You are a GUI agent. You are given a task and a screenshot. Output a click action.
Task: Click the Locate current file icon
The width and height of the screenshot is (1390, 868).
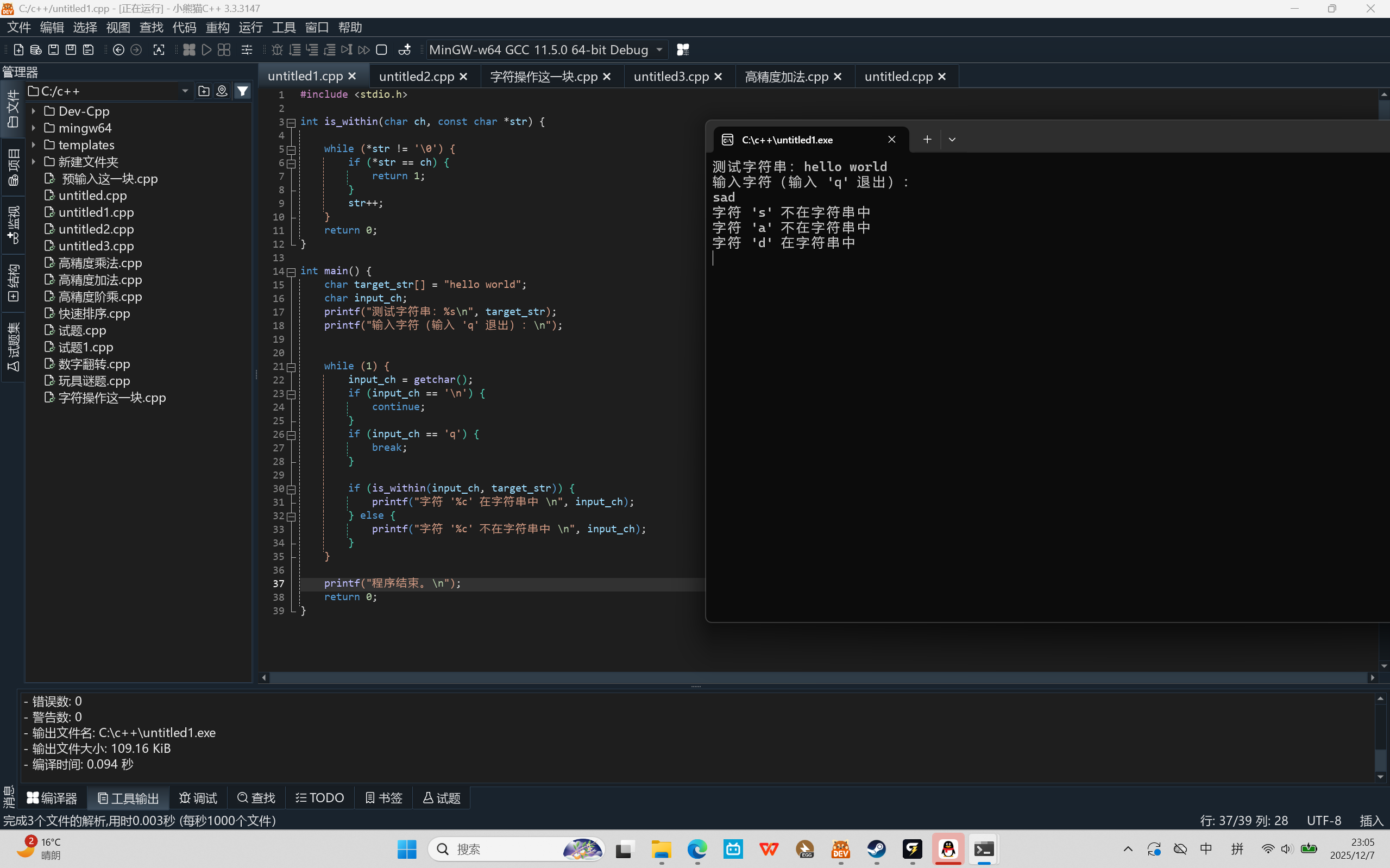(x=222, y=91)
